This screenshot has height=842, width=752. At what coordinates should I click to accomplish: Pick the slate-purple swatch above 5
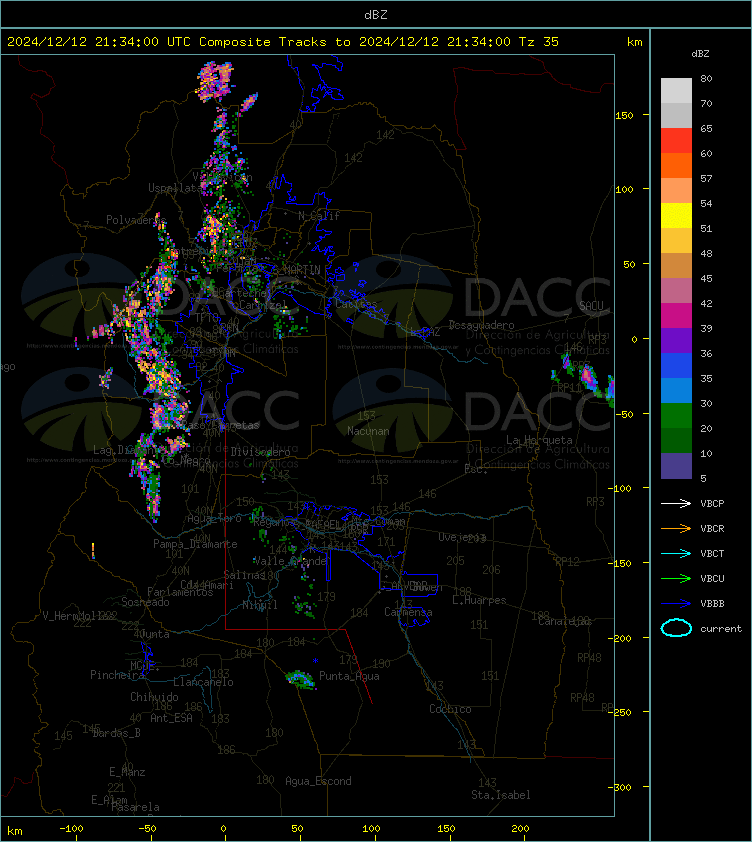(x=676, y=466)
